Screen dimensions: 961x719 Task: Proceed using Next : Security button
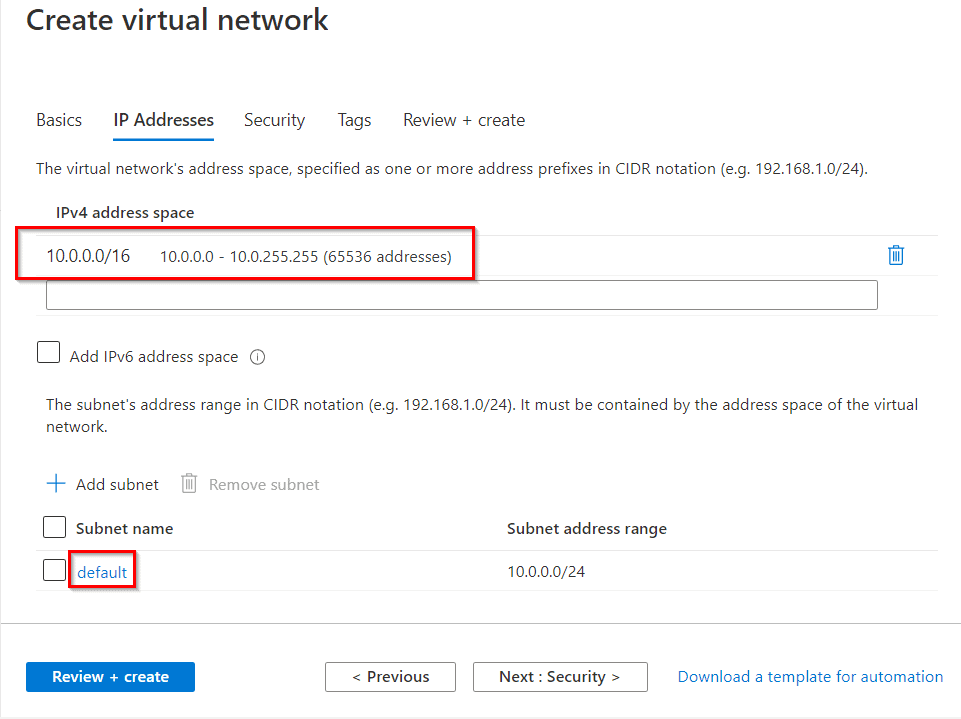(560, 677)
